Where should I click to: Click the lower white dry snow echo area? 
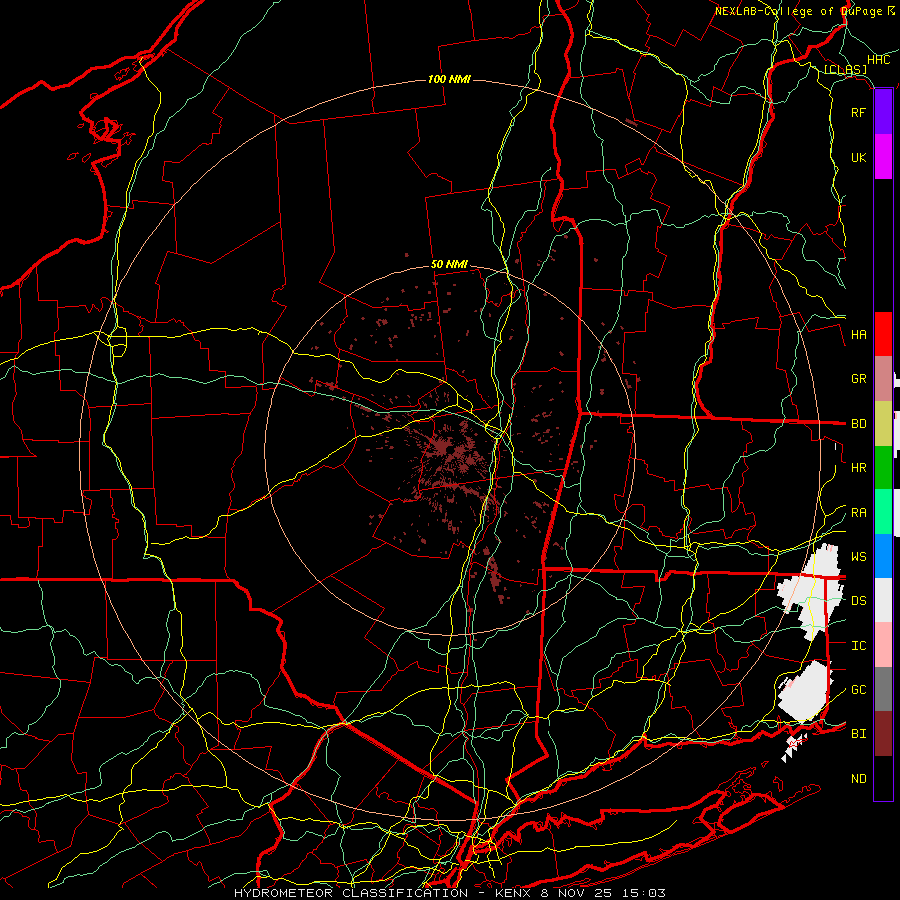click(x=805, y=692)
